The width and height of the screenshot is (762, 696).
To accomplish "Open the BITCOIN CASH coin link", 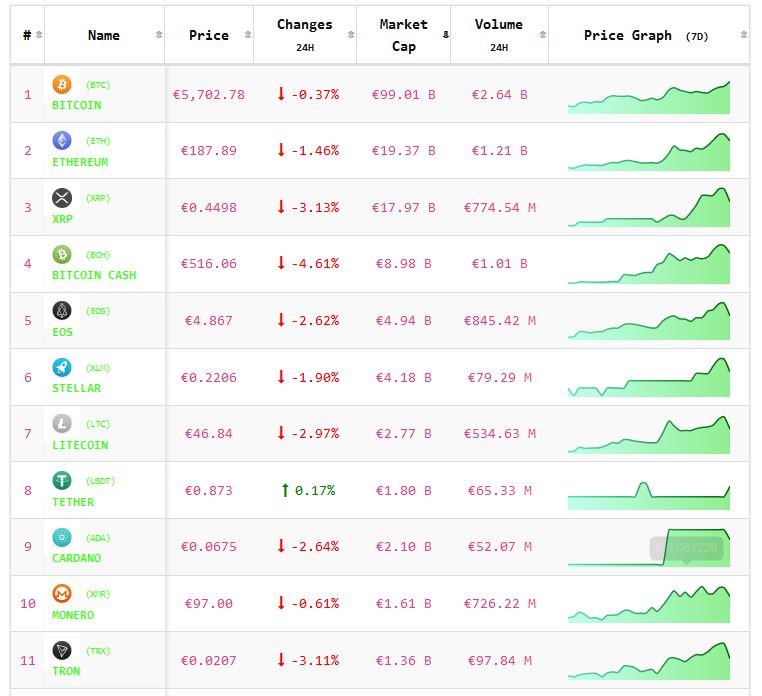I will [94, 275].
